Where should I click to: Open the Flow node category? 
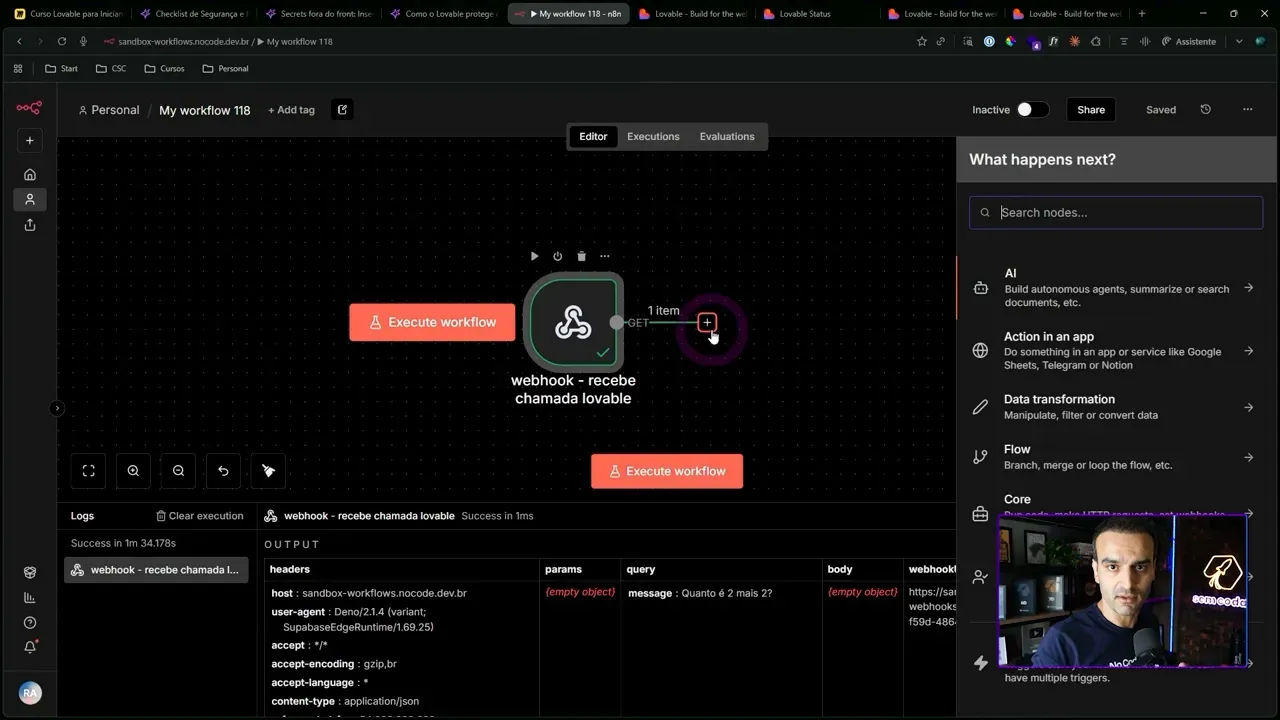point(1115,457)
